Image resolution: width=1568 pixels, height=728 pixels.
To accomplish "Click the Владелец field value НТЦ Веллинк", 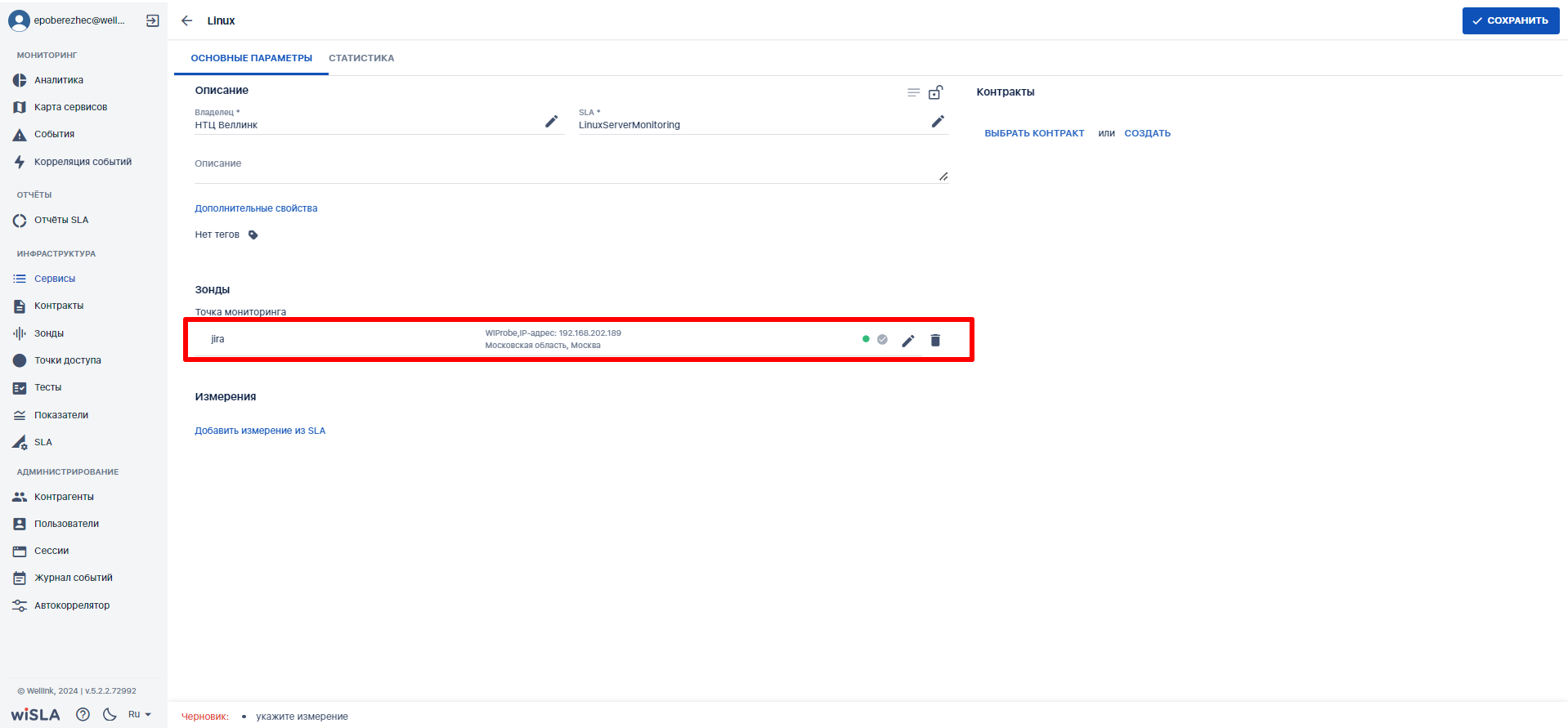I will (226, 125).
